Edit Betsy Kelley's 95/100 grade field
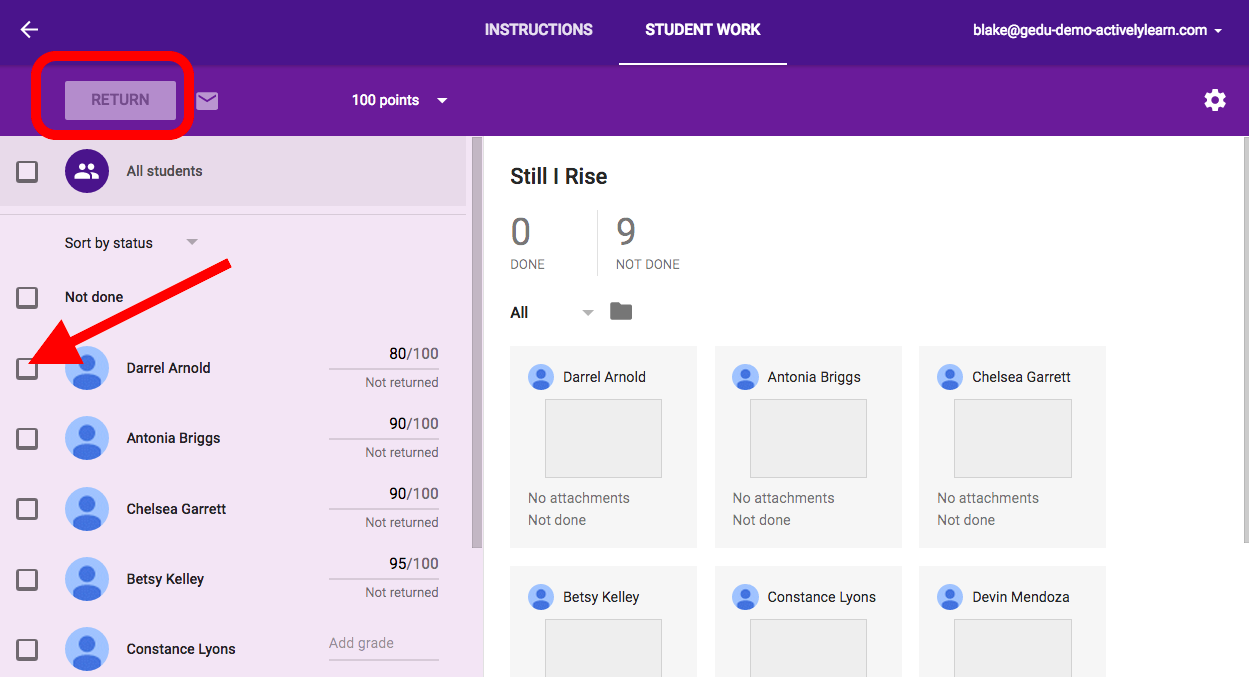Image resolution: width=1249 pixels, height=677 pixels. tap(384, 564)
